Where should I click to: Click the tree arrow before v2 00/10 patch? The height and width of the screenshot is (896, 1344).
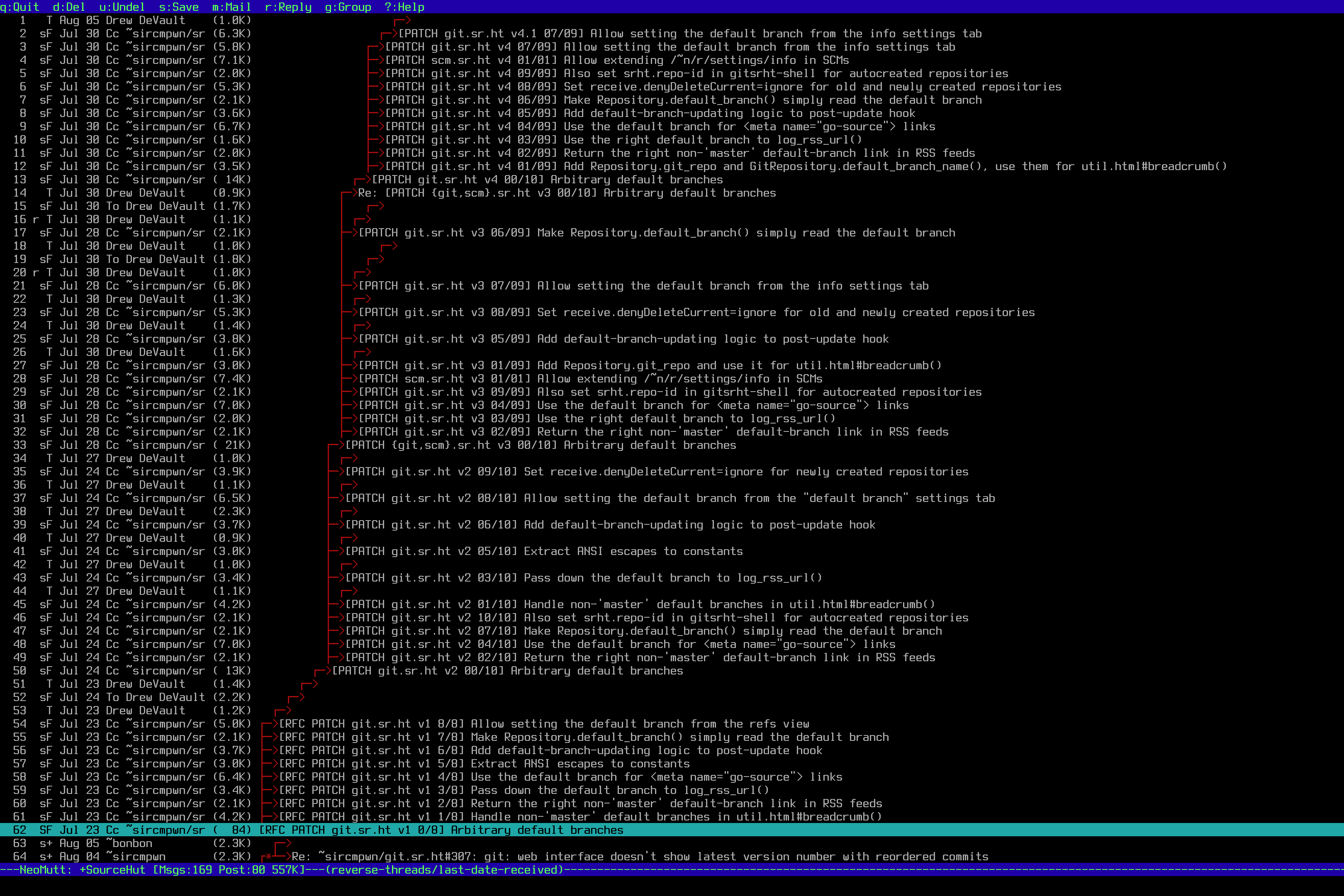pos(324,671)
